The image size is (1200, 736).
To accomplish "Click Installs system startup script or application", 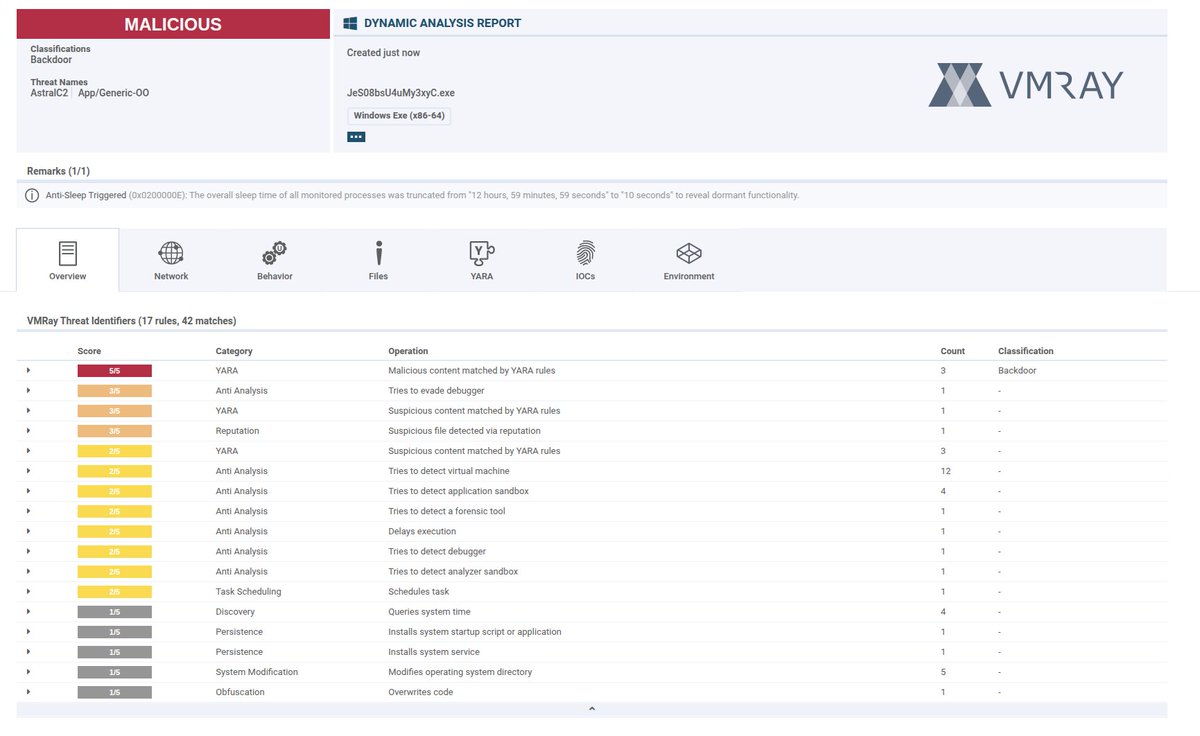I will tap(475, 632).
